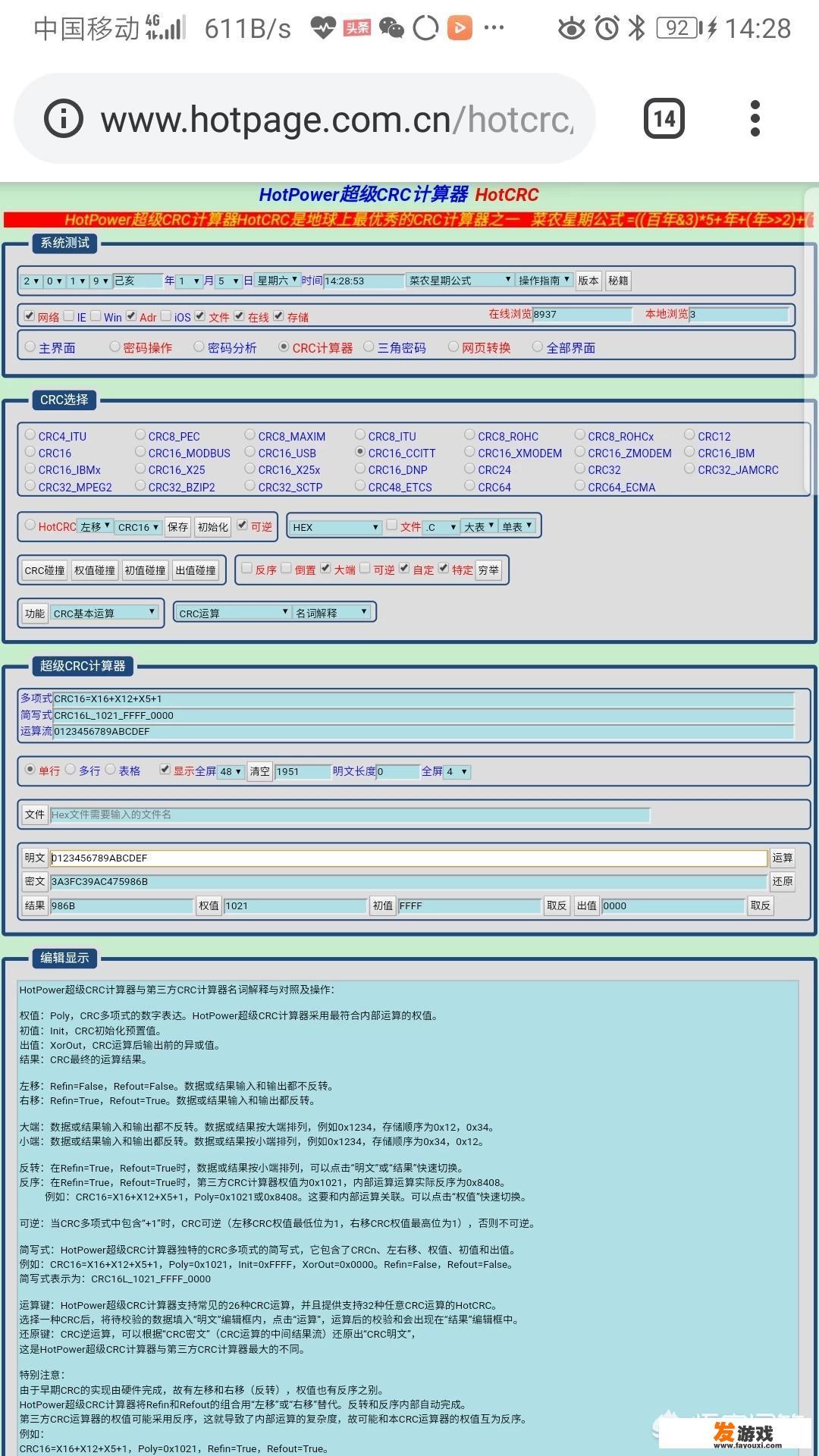Viewport: 819px width, 1456px height.
Task: Click the 清空 button
Action: point(259,771)
